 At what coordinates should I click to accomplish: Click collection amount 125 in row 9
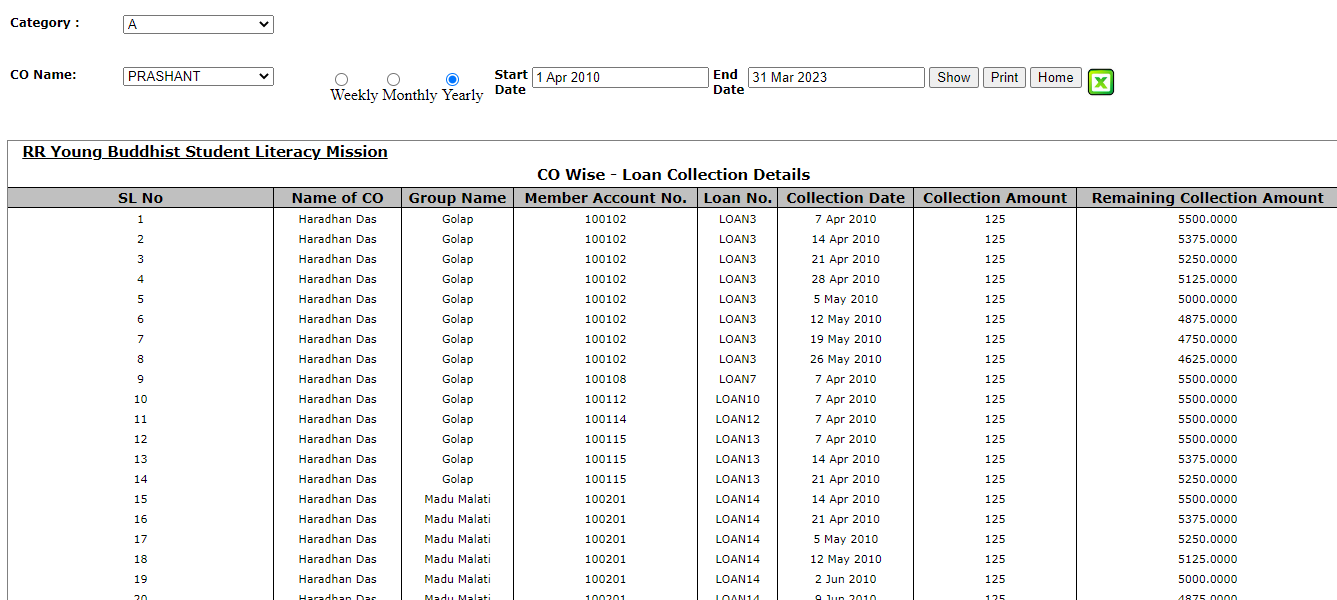point(995,379)
